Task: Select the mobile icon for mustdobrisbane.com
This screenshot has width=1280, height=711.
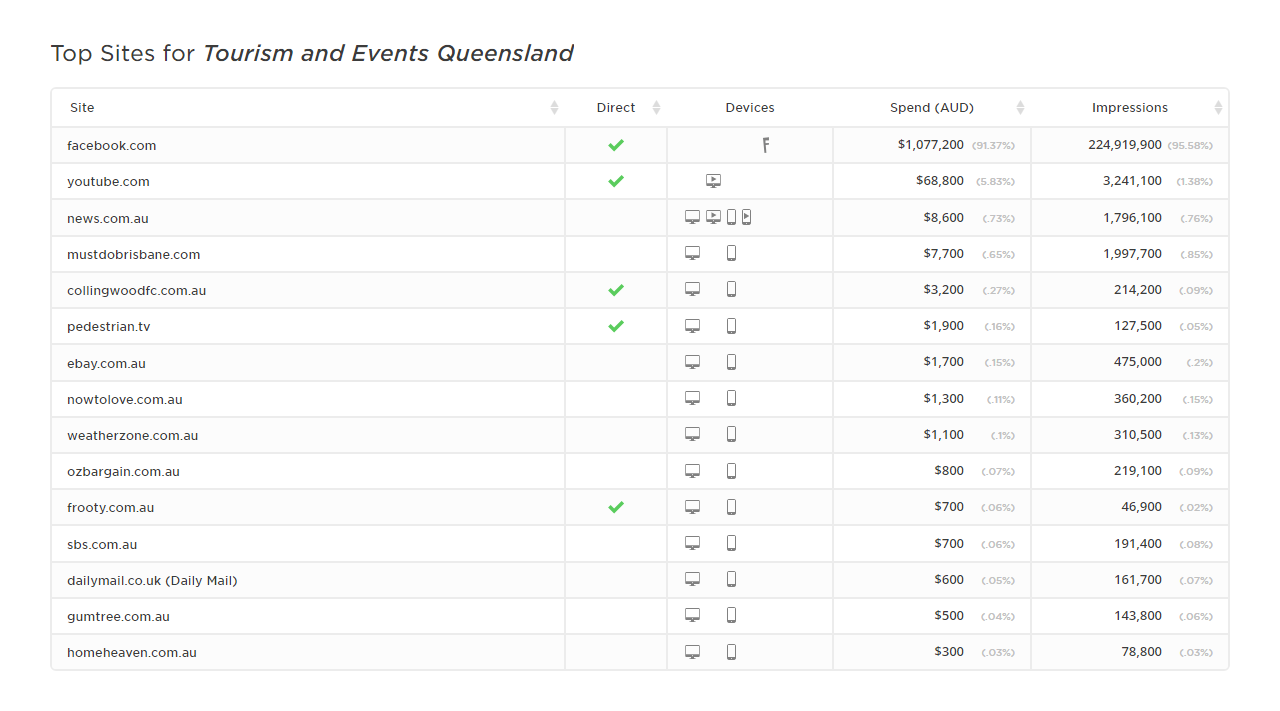Action: click(731, 253)
